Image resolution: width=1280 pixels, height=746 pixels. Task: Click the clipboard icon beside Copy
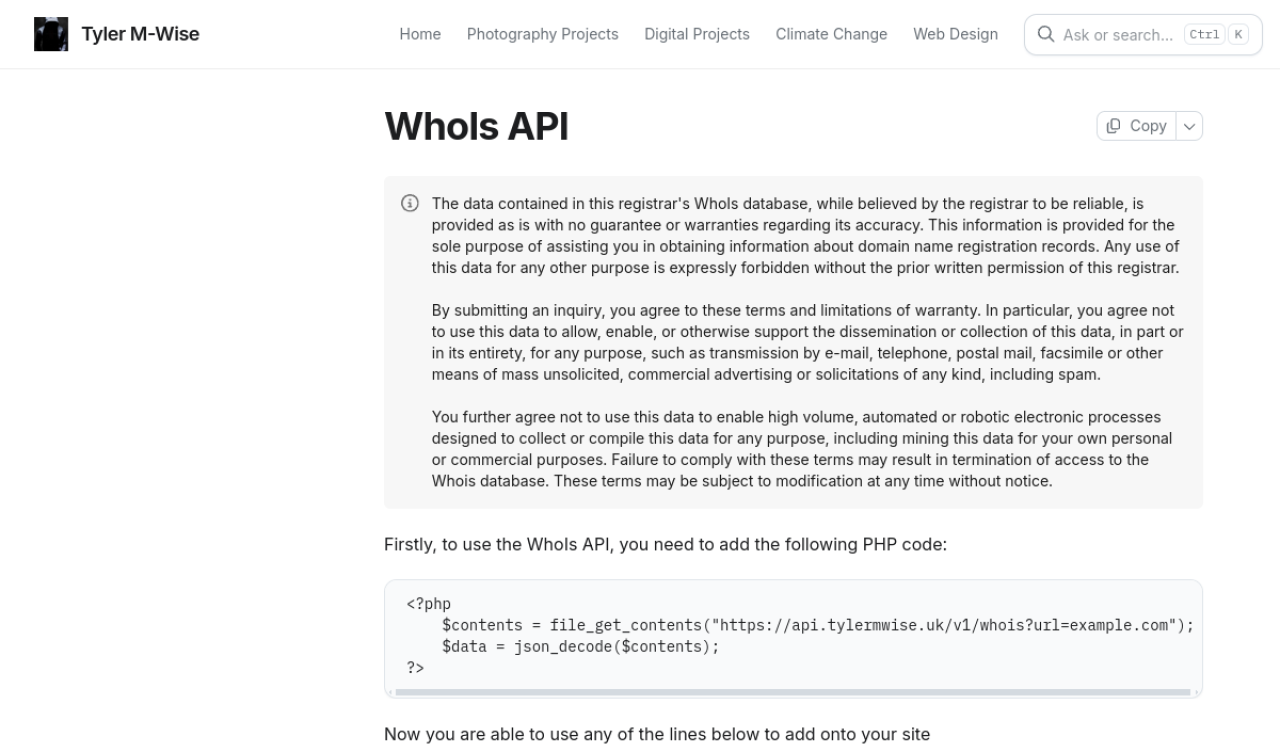click(1114, 126)
